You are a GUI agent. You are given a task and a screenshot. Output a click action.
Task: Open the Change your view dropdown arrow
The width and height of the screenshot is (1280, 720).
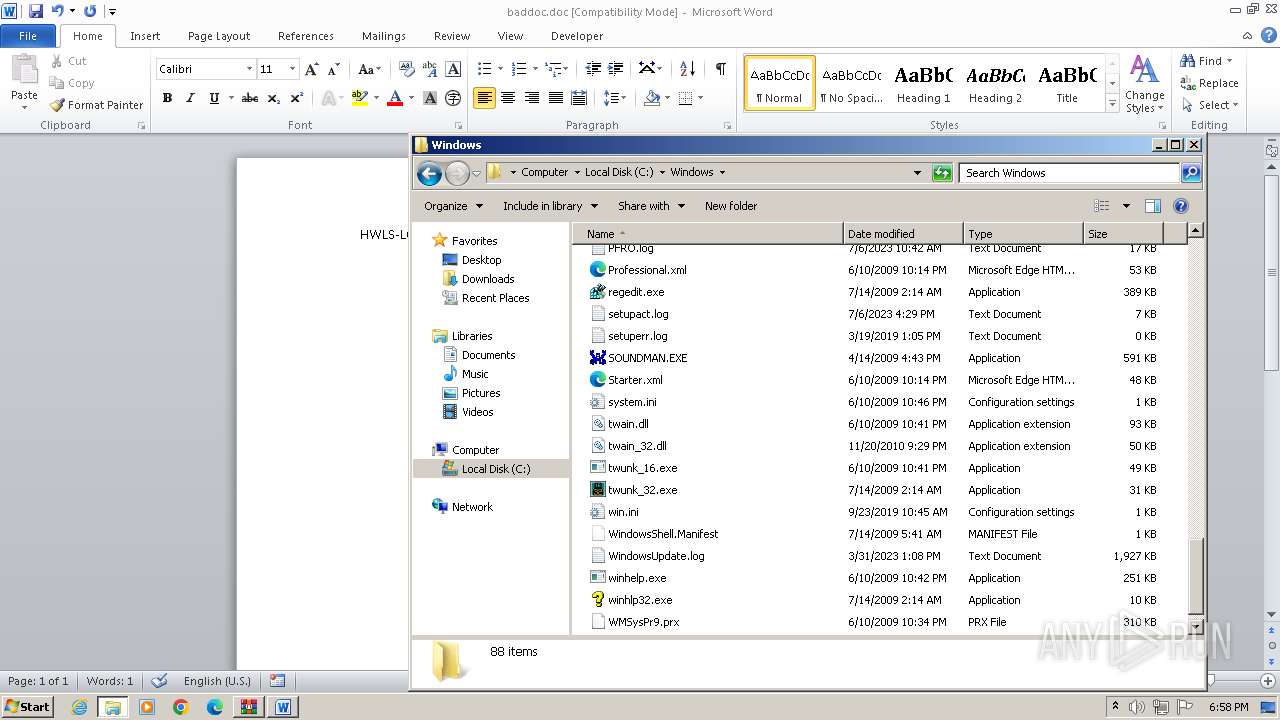[1126, 206]
